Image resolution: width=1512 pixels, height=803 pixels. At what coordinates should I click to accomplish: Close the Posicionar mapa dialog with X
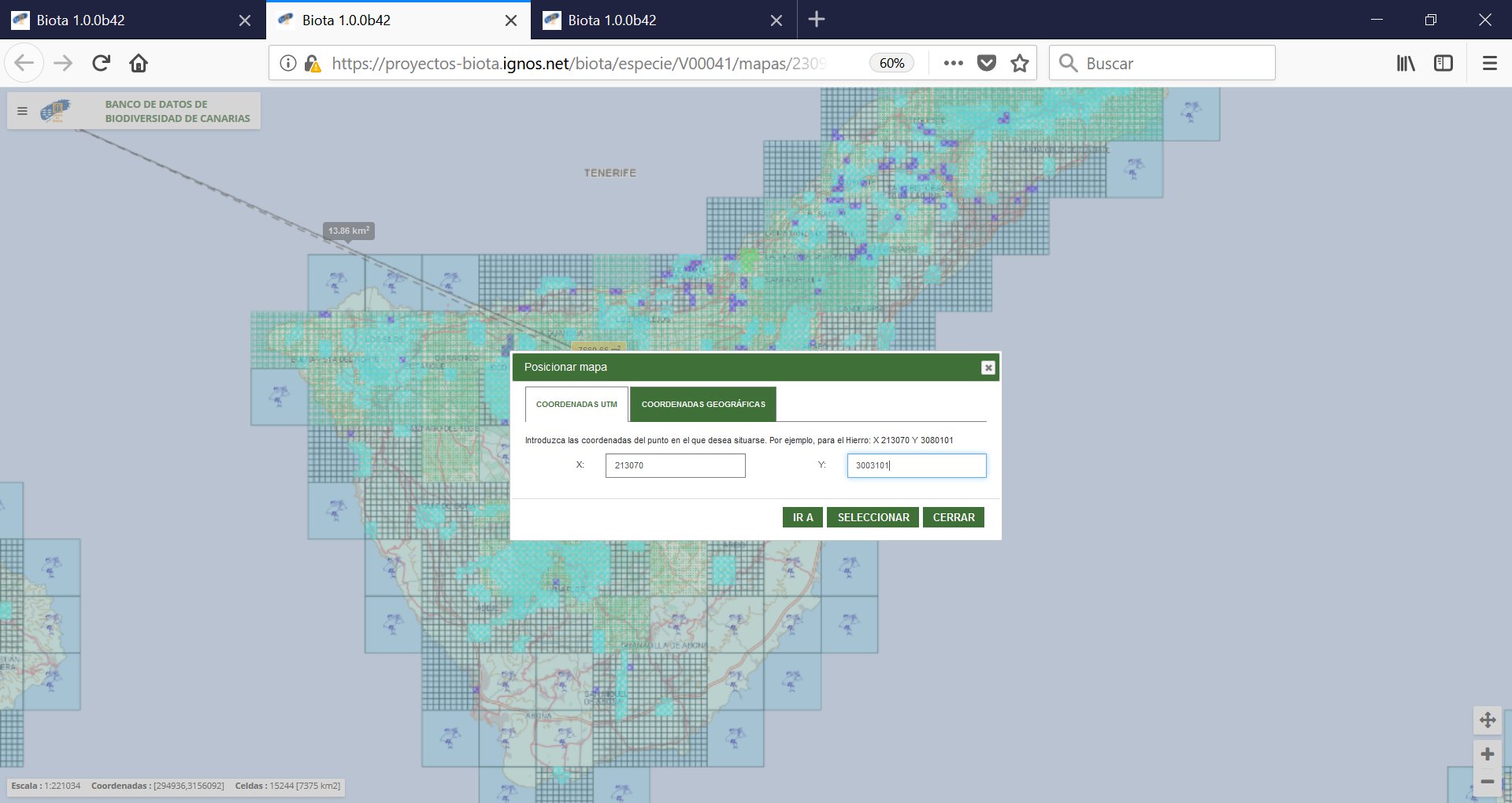pos(988,368)
